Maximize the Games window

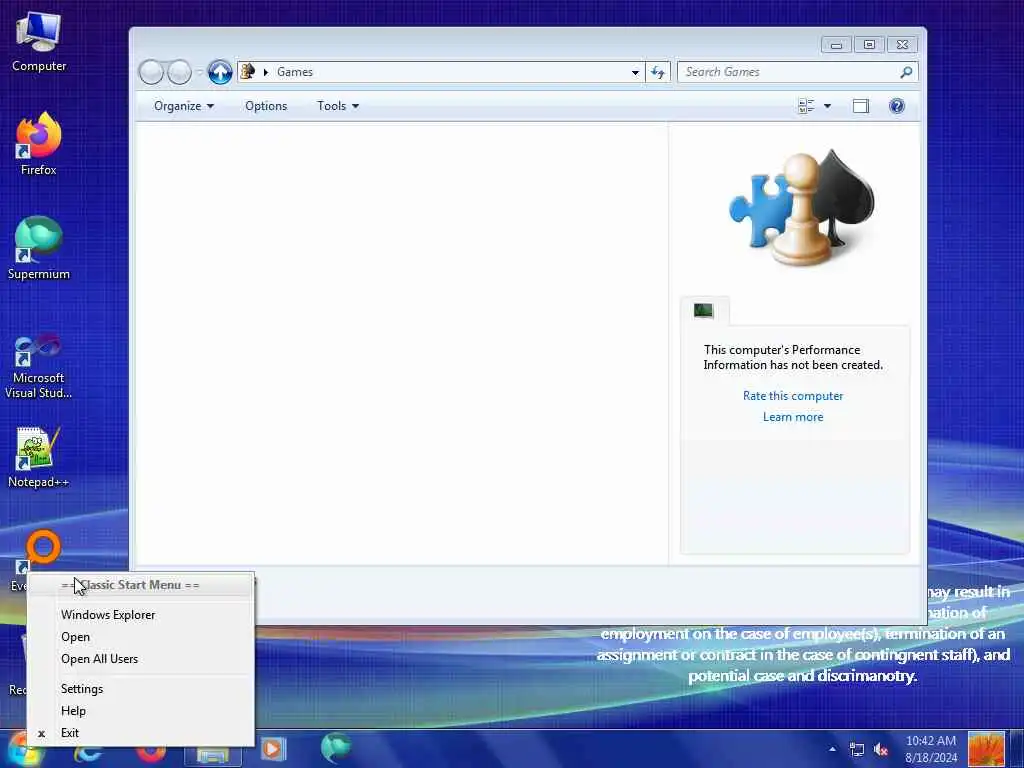(x=869, y=44)
